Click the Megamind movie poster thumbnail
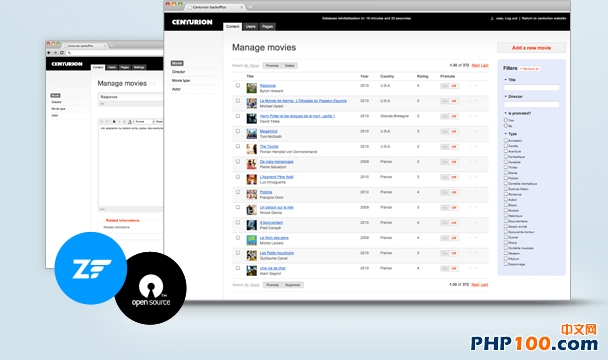This screenshot has width=608, height=360. 252,133
